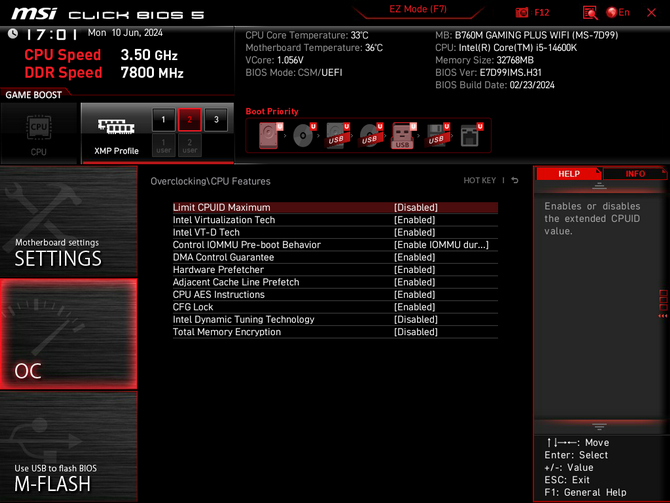Open Intel VT-D Tech [Enabled] value
Image resolution: width=670 pixels, height=503 pixels.
pos(414,232)
